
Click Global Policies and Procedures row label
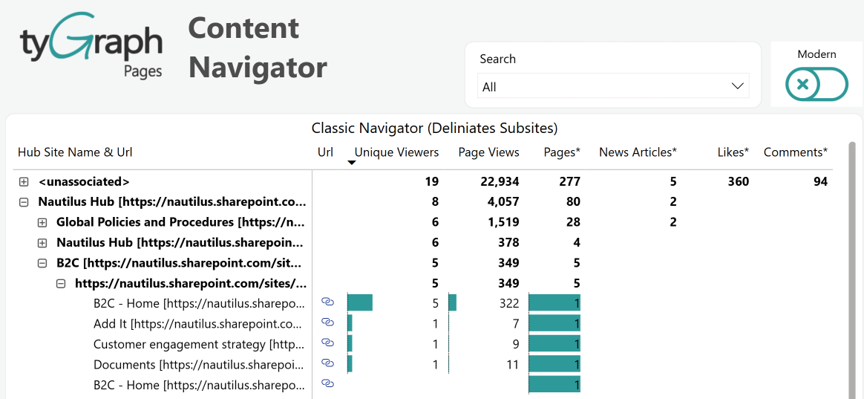180,223
